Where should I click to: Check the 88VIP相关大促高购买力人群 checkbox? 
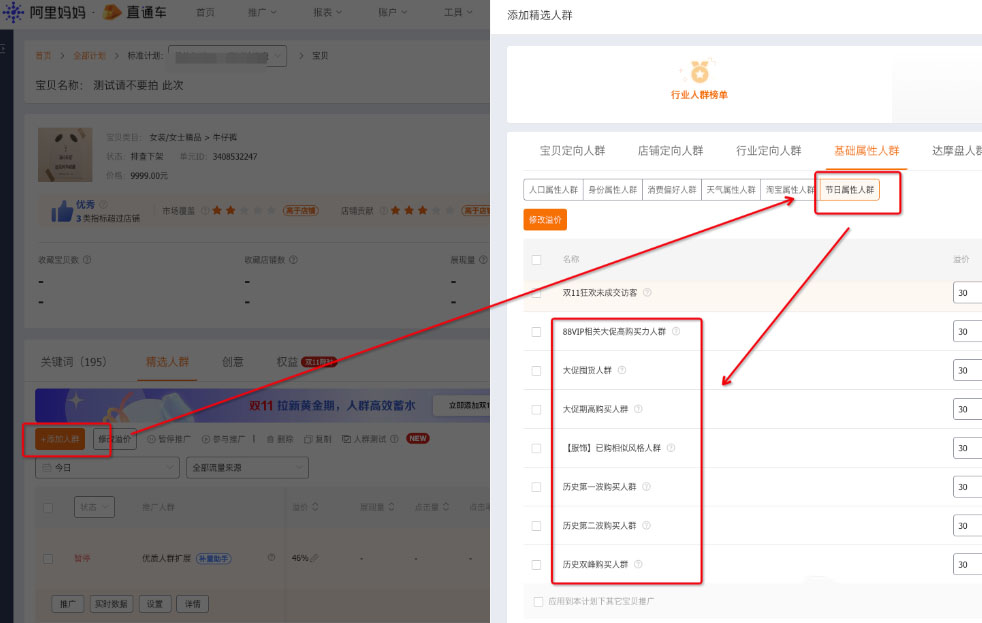(537, 331)
